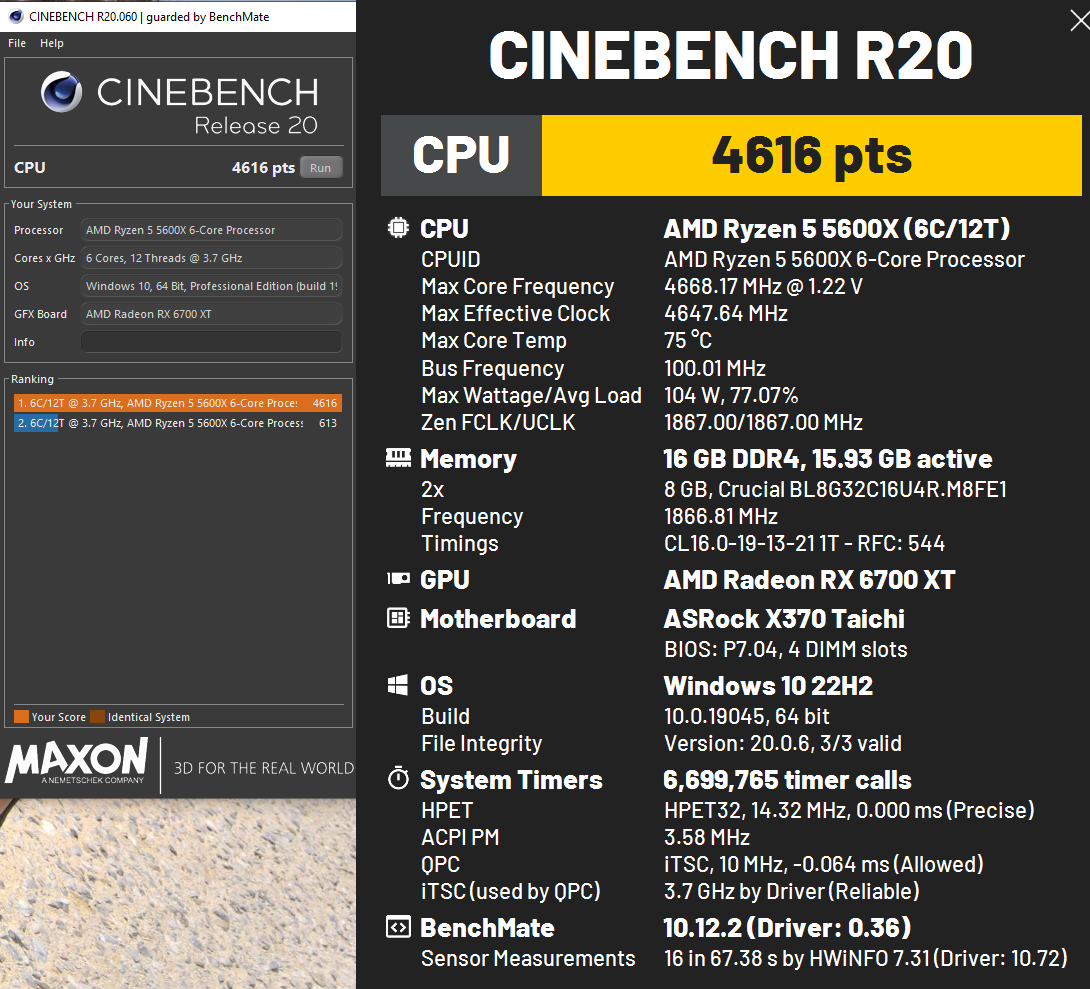Click the Timings value CL16.0-19-13-21

click(x=804, y=543)
